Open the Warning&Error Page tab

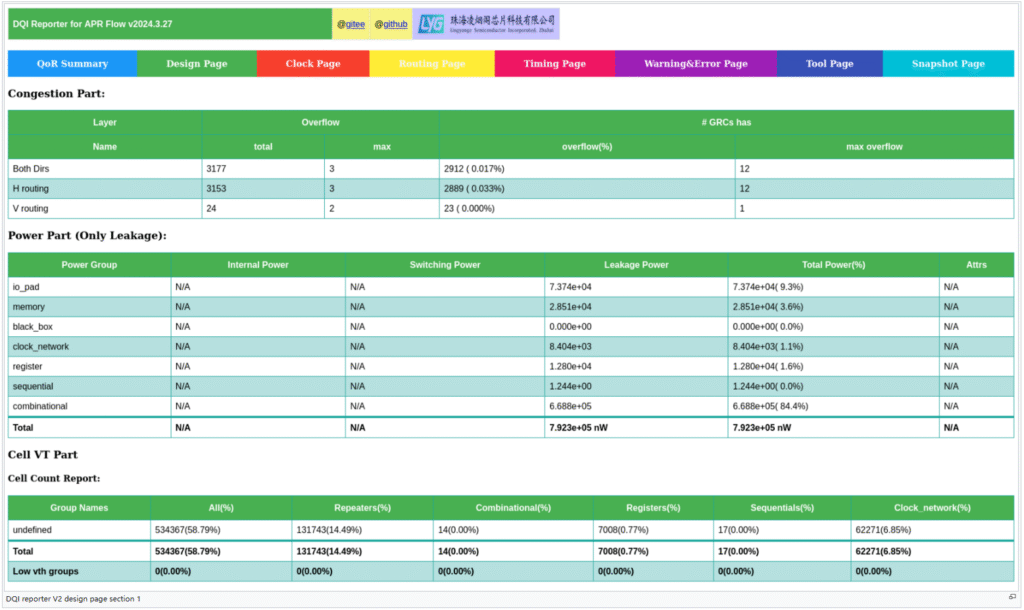pos(695,64)
